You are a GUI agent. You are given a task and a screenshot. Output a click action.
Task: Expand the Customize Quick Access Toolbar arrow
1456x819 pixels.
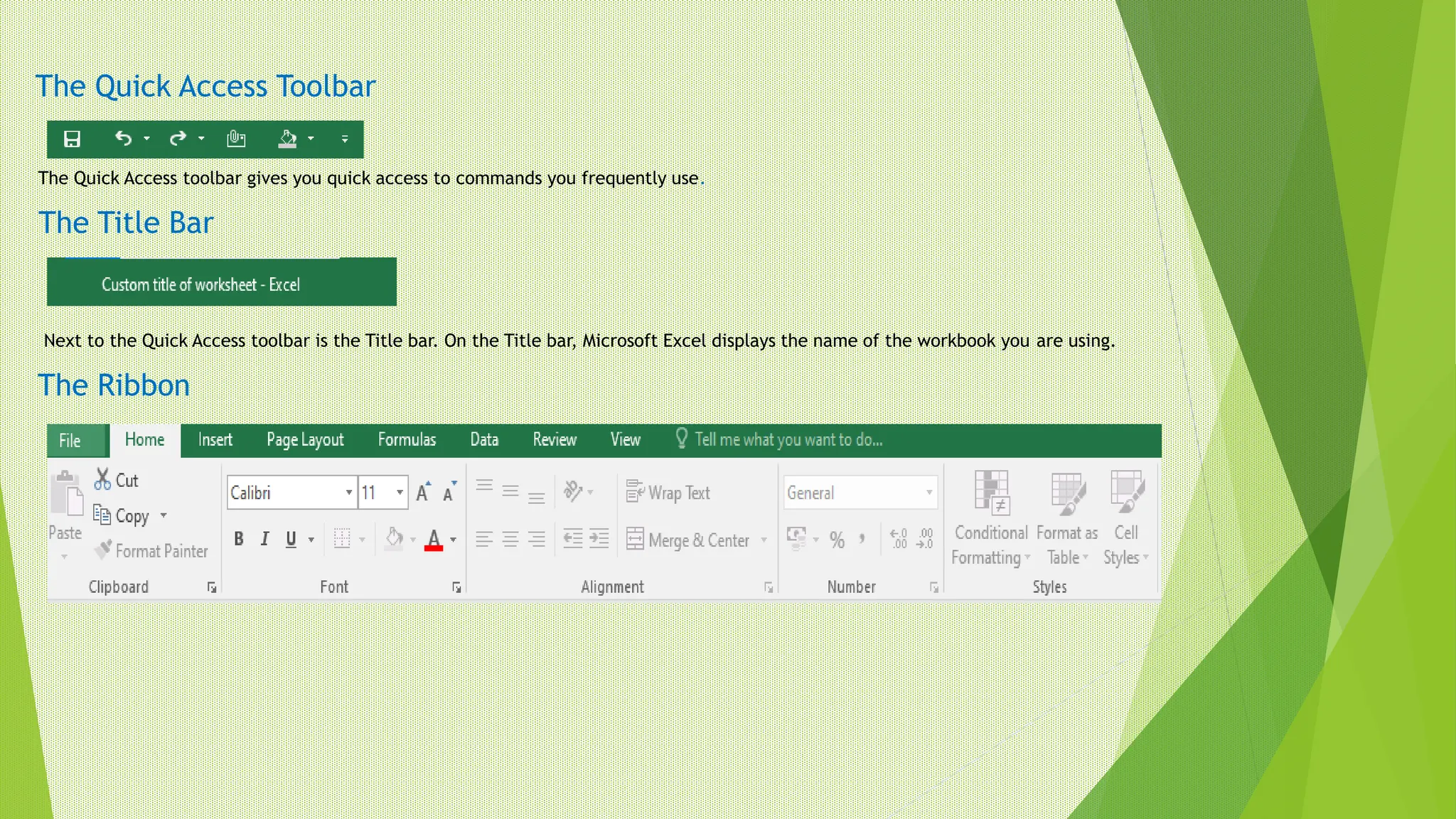[345, 139]
